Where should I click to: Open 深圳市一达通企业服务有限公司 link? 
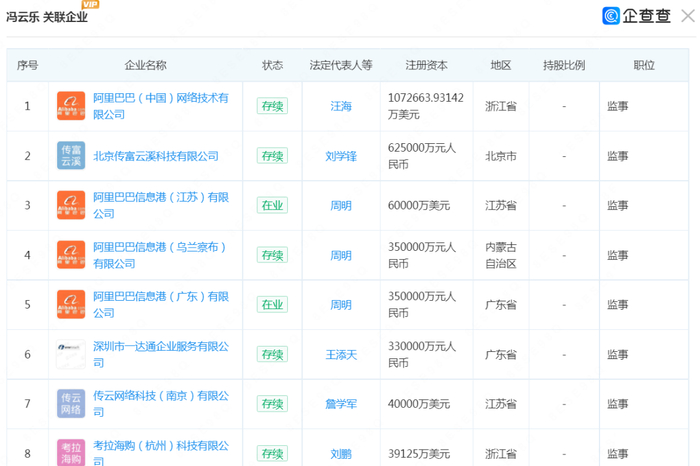pyautogui.click(x=161, y=354)
